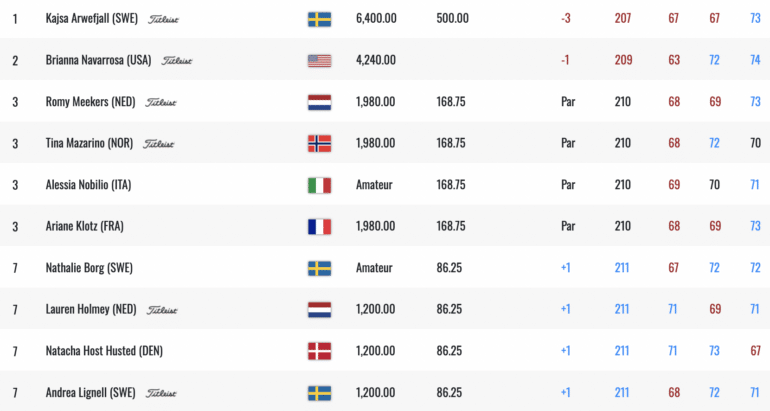Click the Titleist logo next to Andrea Lignell
Viewport: 770px width, 411px height.
(x=161, y=393)
